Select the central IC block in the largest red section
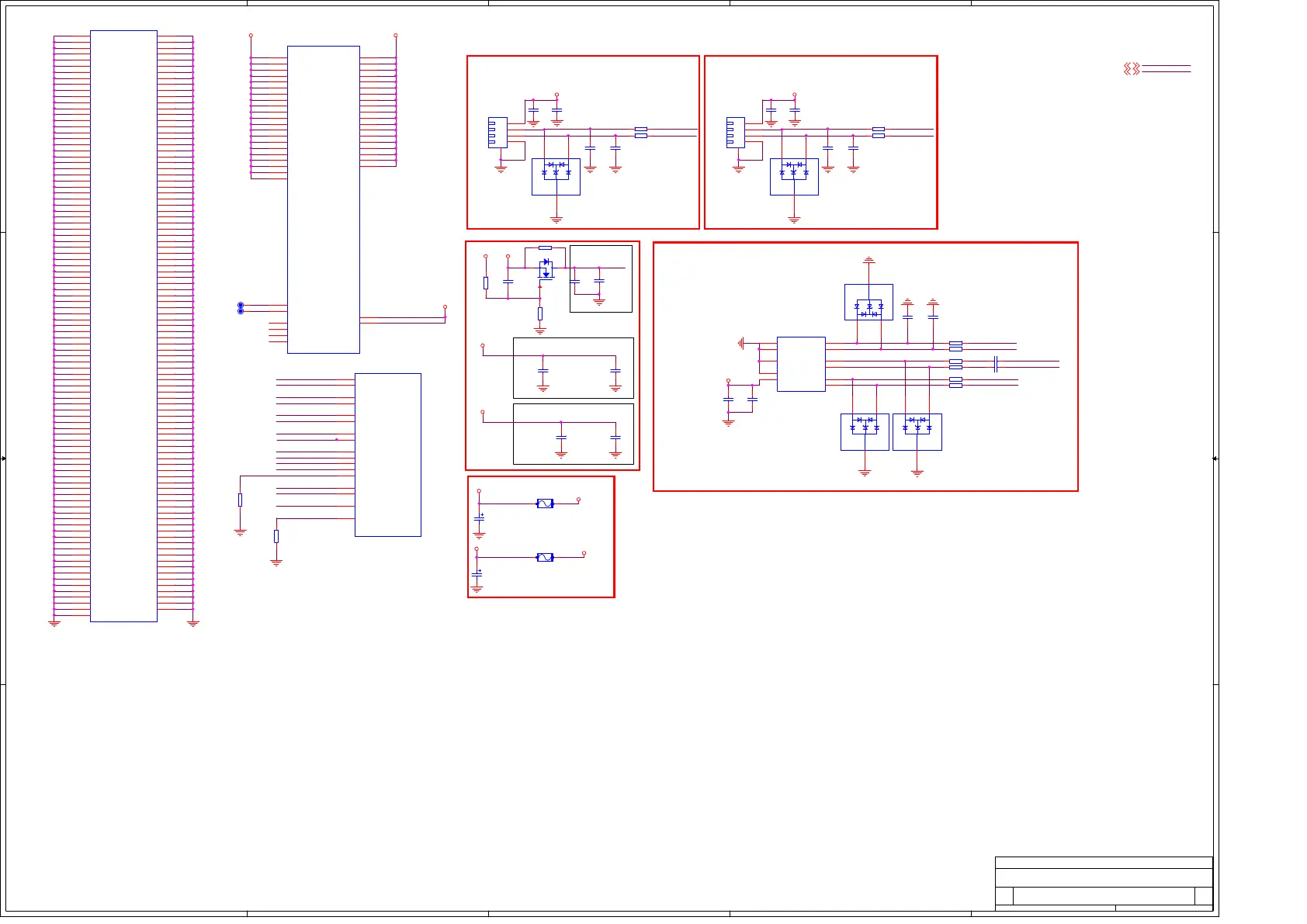The height and width of the screenshot is (924, 1307). (x=800, y=364)
